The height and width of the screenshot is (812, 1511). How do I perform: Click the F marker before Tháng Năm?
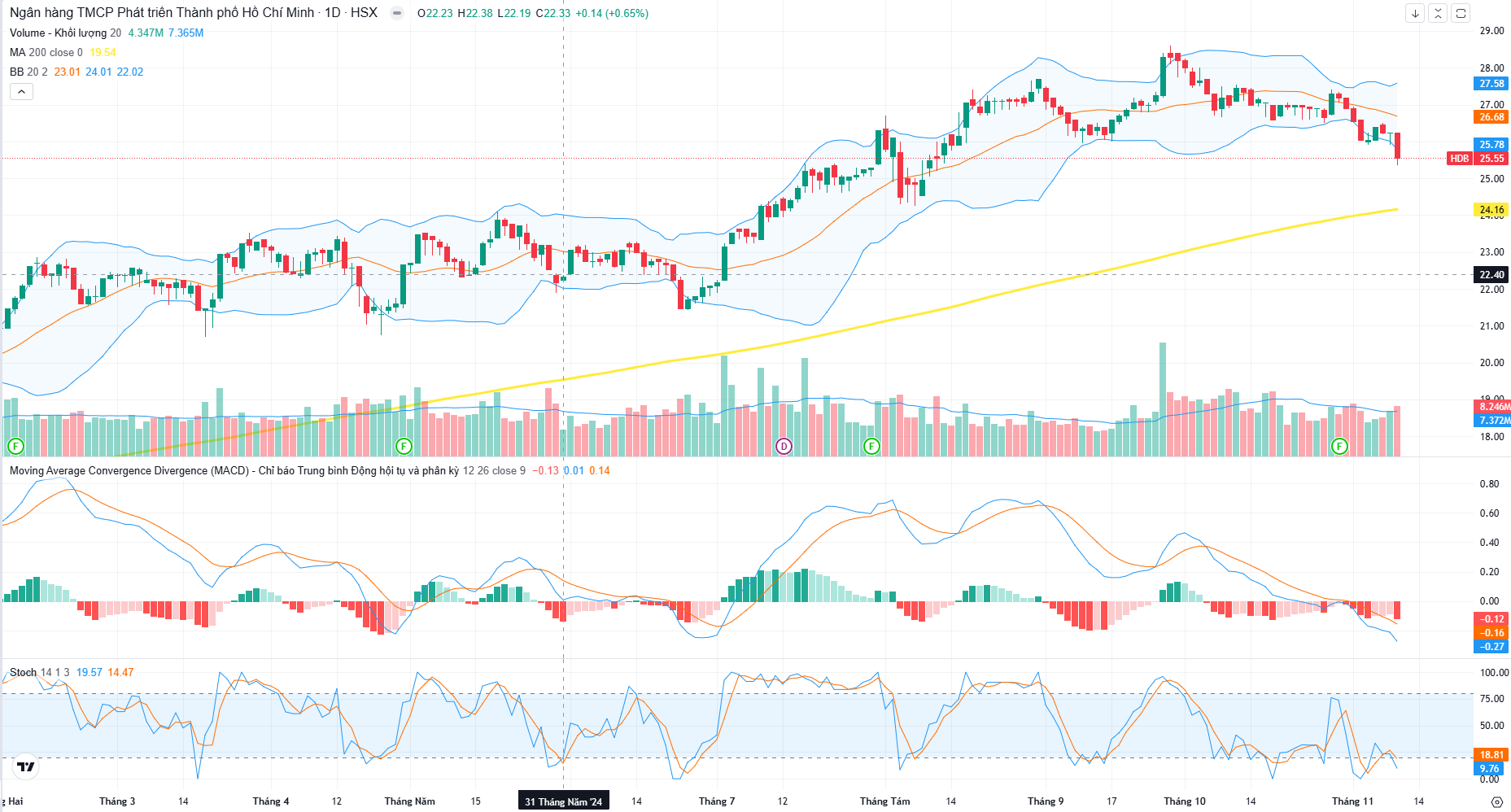[x=404, y=446]
